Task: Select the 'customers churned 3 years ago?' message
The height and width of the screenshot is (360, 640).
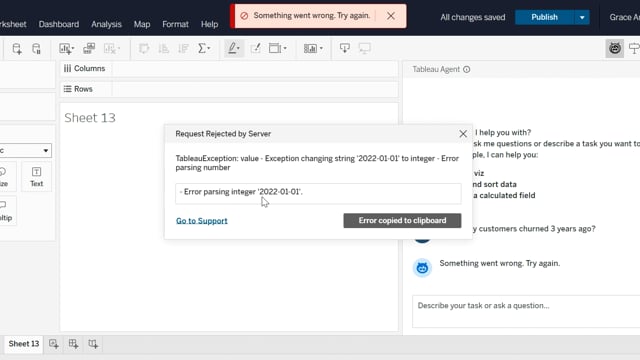Action: 534,229
